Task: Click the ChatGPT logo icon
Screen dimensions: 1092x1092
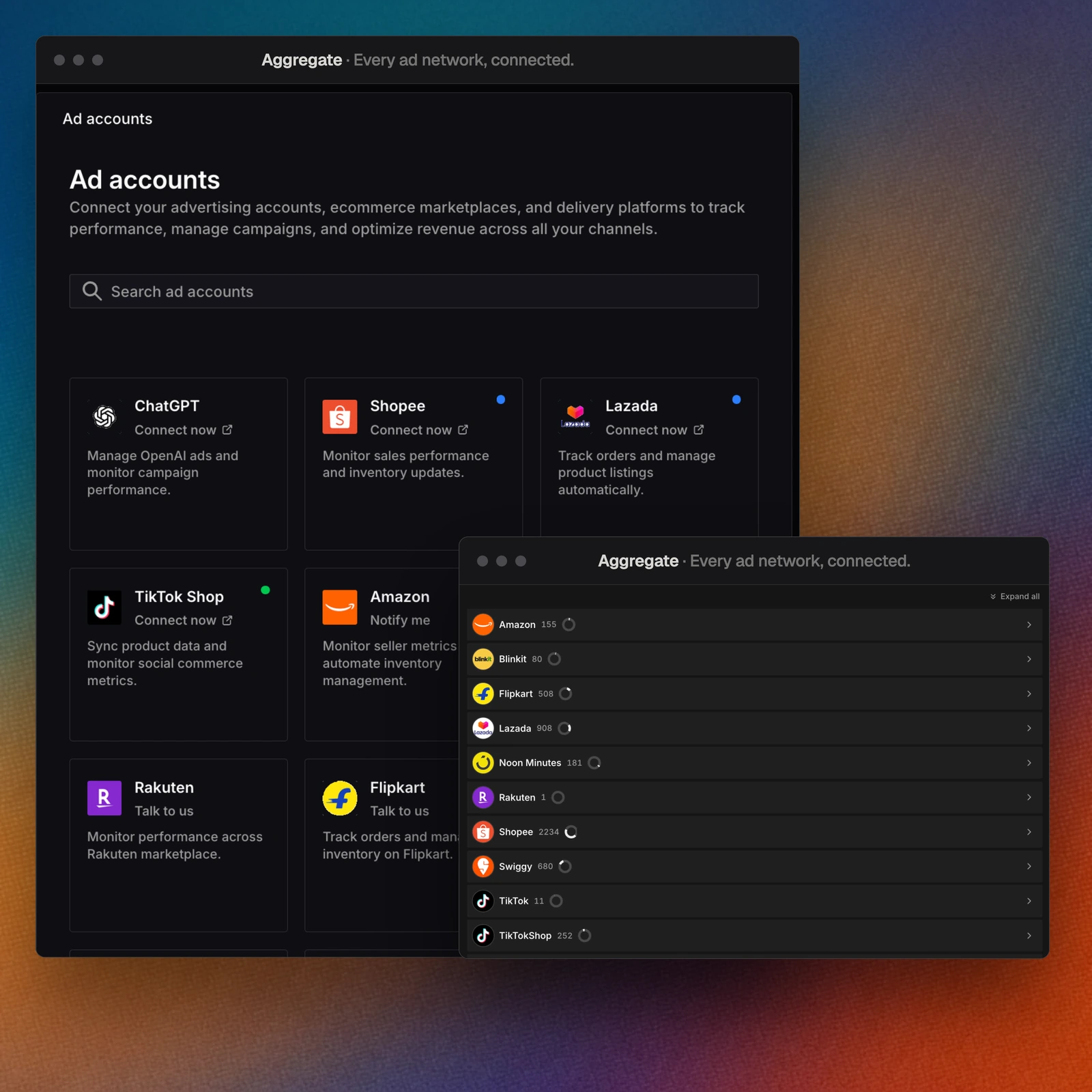Action: [104, 416]
